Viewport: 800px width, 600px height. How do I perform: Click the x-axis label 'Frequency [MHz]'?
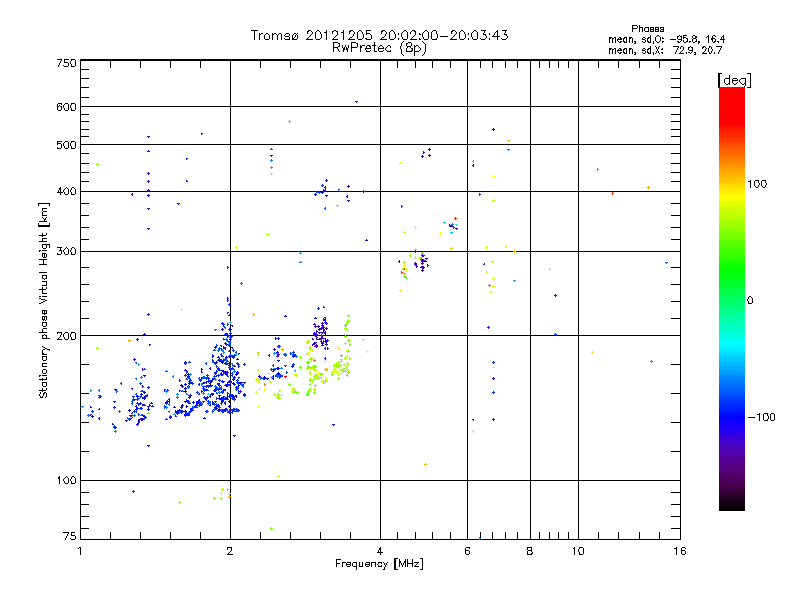click(x=379, y=563)
